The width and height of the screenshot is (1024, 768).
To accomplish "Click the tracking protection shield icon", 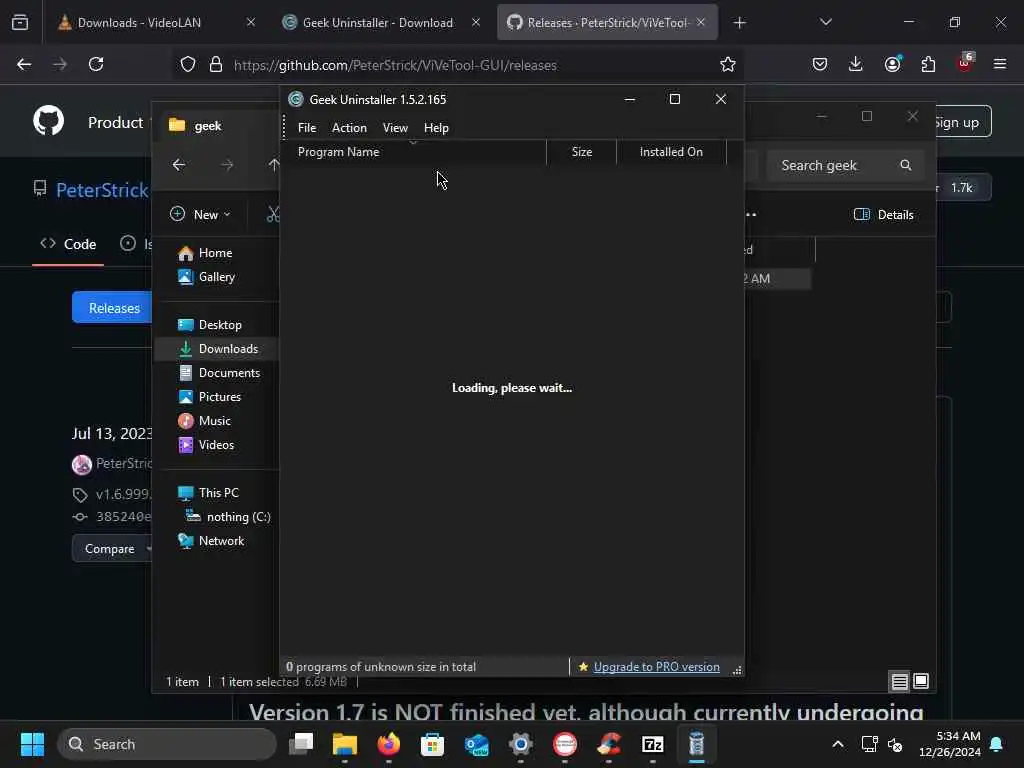I will pyautogui.click(x=188, y=65).
